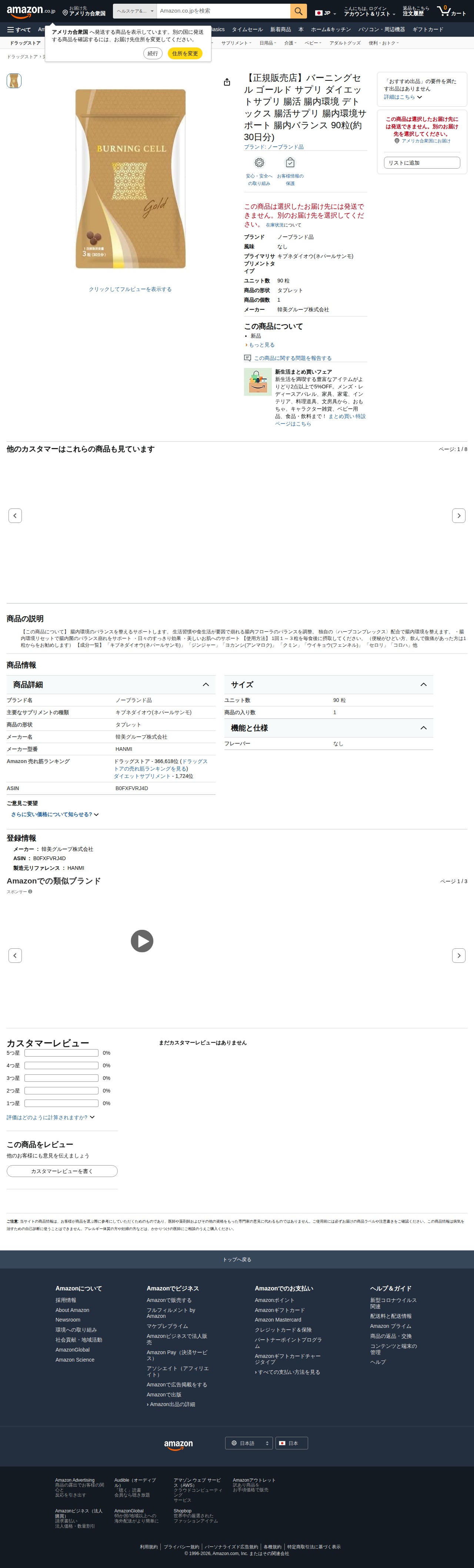Screen dimensions: 474x1568
Task: Click the yellow 住所を変更 button
Action: [x=185, y=54]
